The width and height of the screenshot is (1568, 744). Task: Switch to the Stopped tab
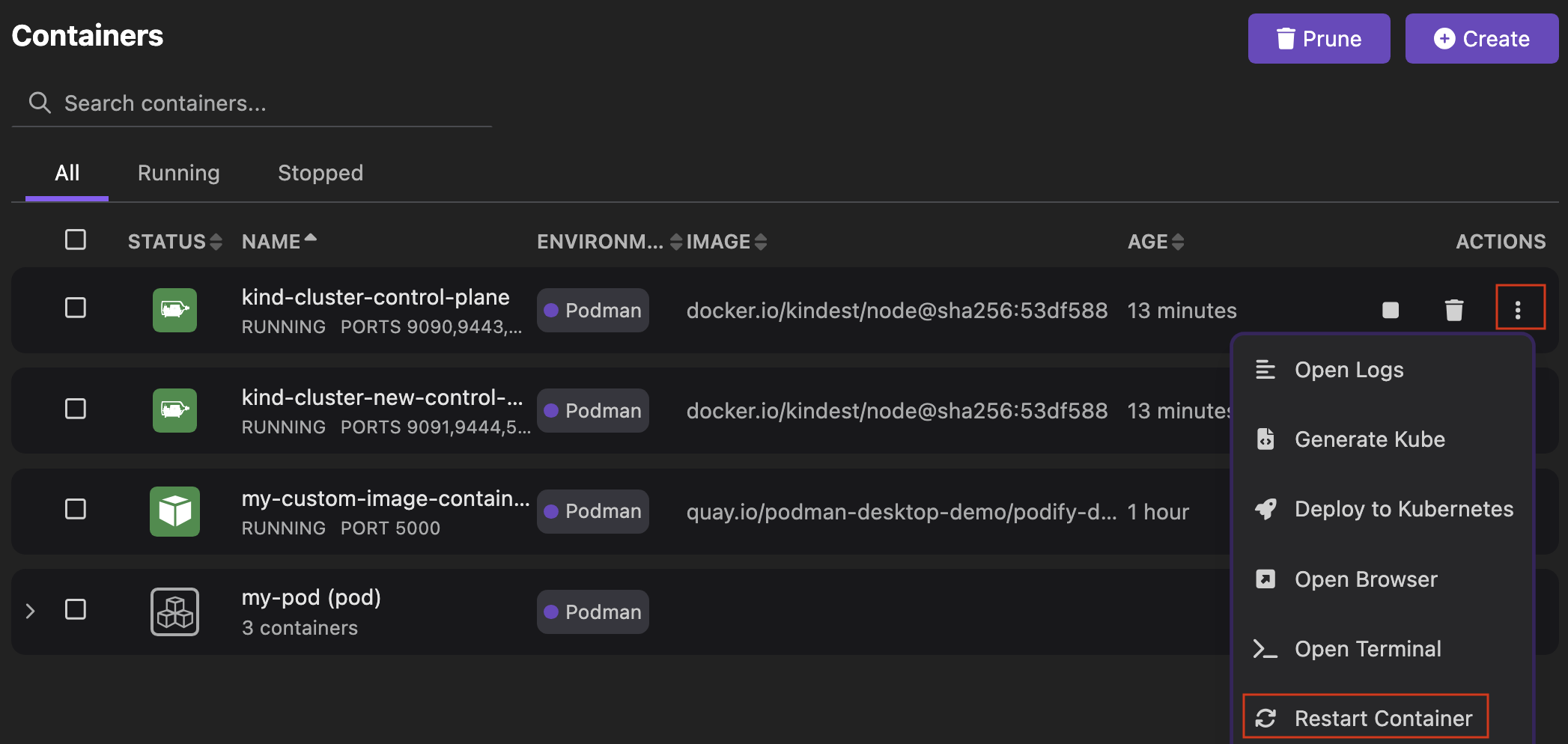click(320, 173)
